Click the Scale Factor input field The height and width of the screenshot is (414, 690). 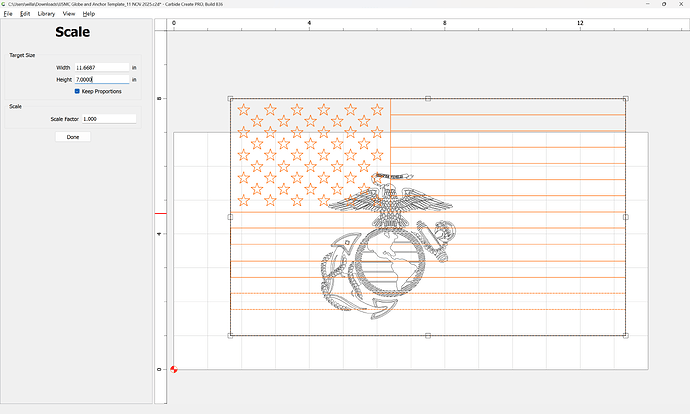(109, 119)
